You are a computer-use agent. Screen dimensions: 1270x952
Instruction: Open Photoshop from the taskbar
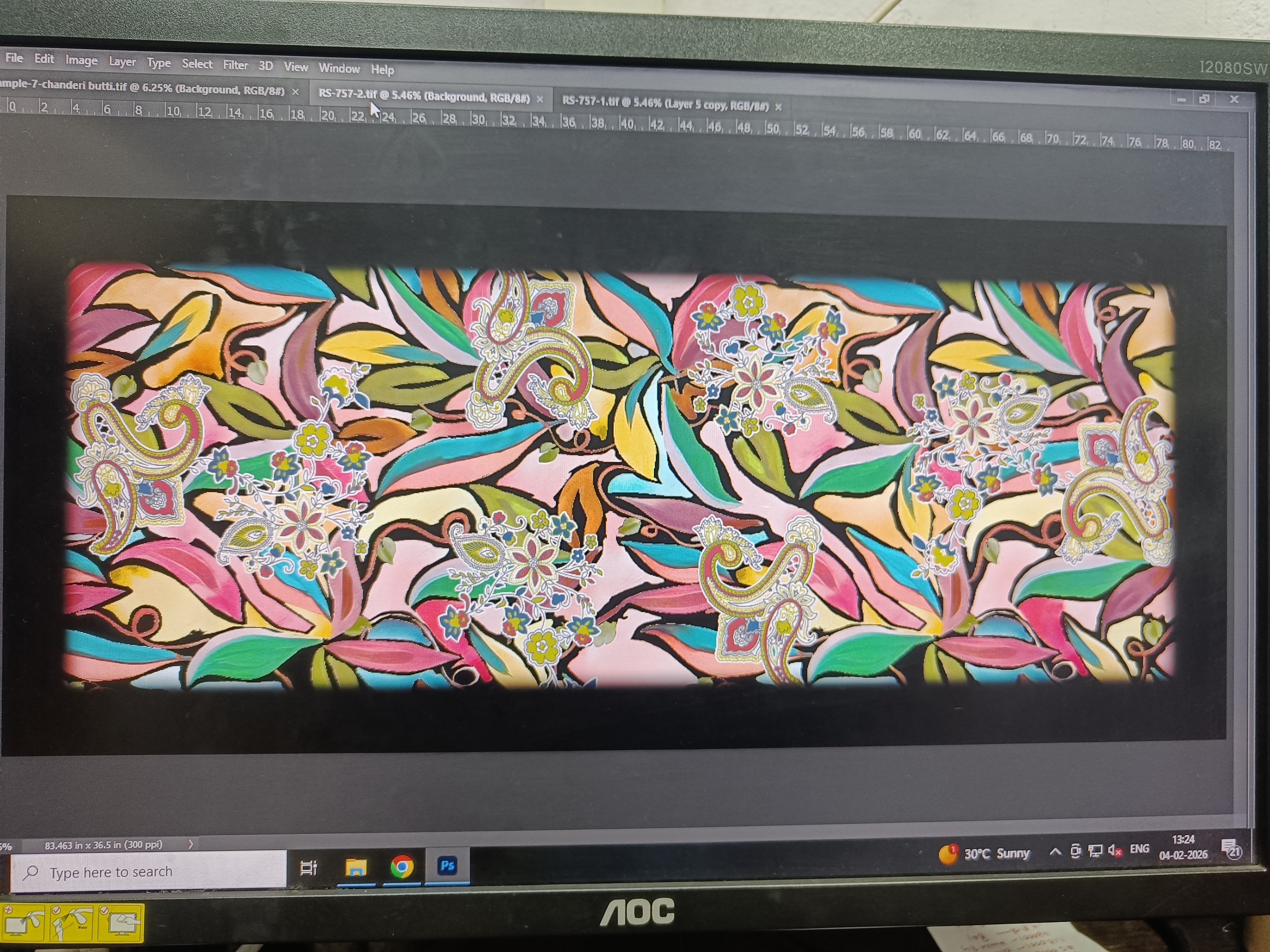tap(447, 865)
